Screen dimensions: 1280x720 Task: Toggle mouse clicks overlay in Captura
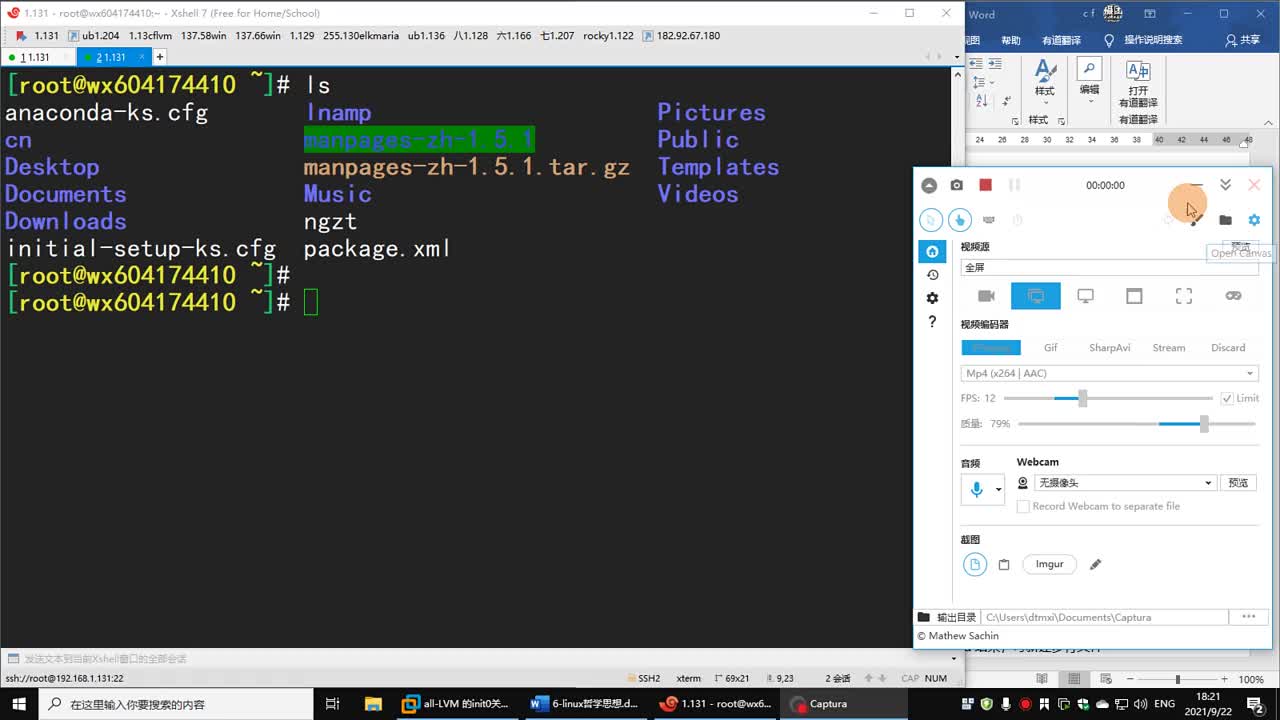[960, 220]
